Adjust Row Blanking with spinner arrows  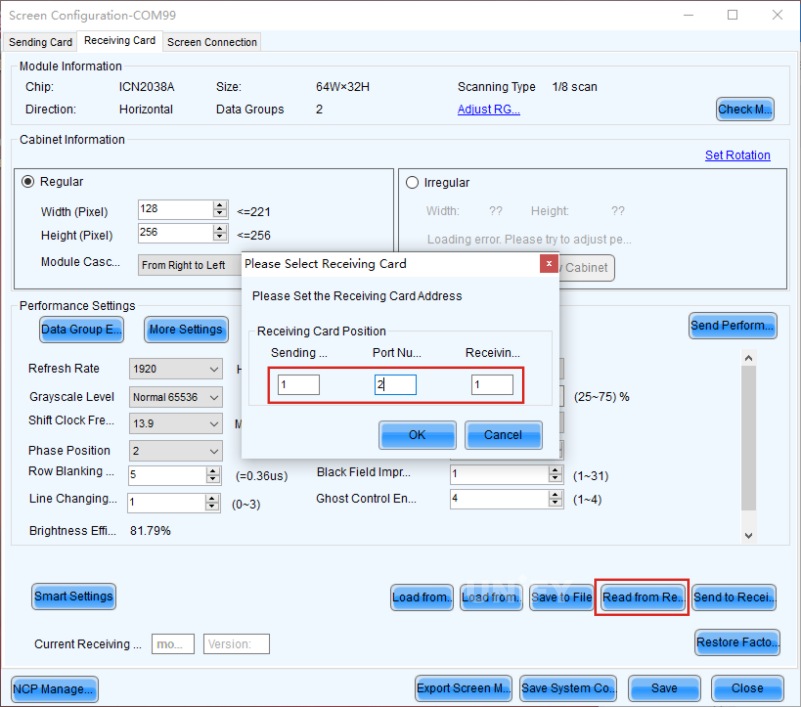click(213, 475)
